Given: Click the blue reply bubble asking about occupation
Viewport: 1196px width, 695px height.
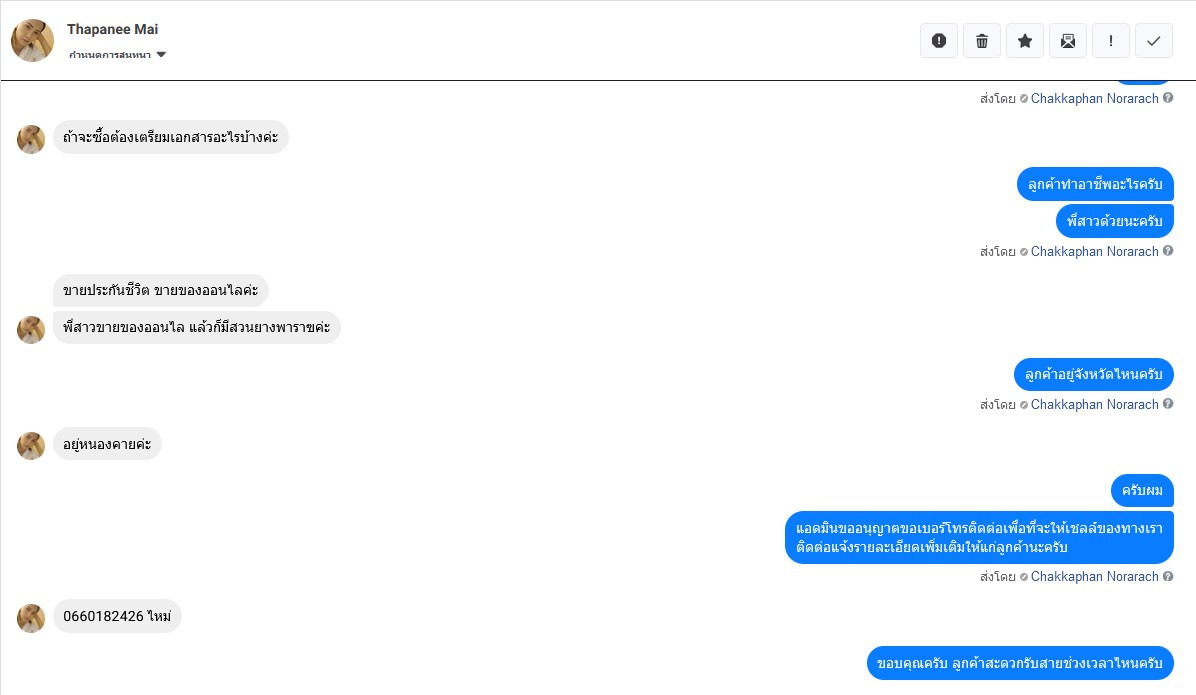Looking at the screenshot, I should tap(1095, 185).
